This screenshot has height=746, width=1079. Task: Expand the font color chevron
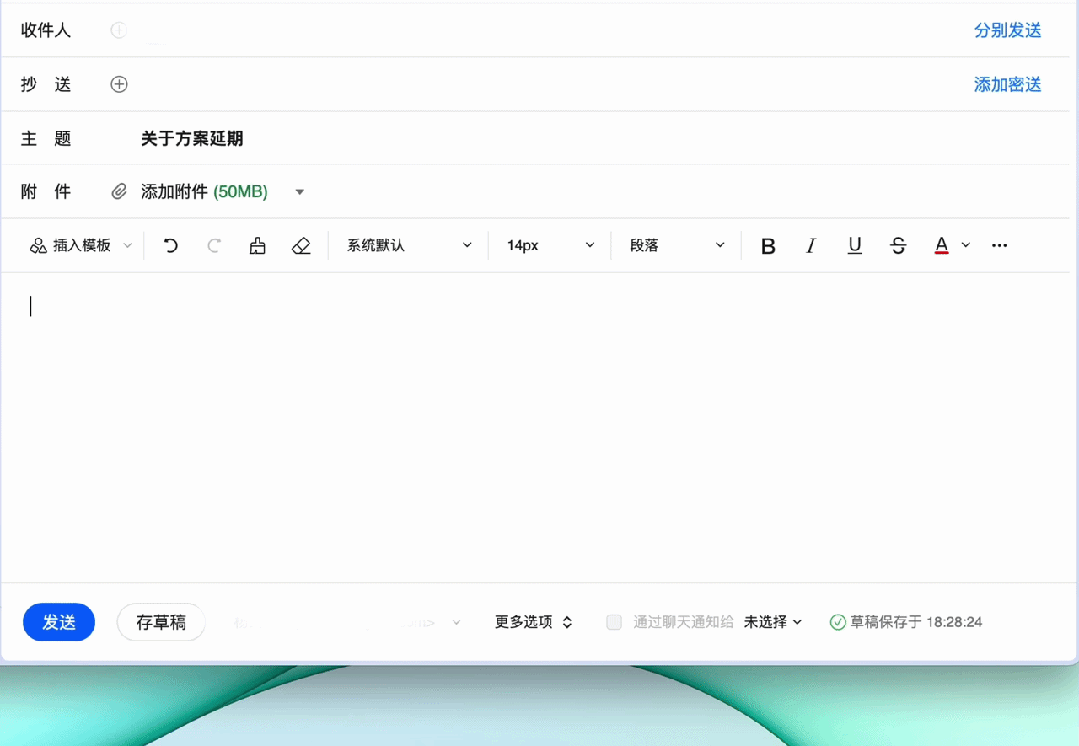[x=965, y=245]
